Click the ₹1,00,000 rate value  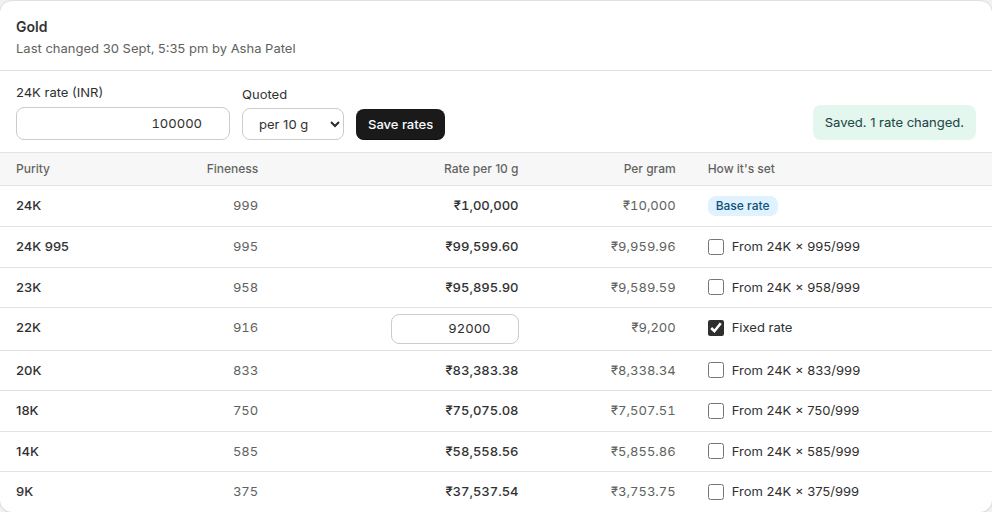click(x=486, y=206)
